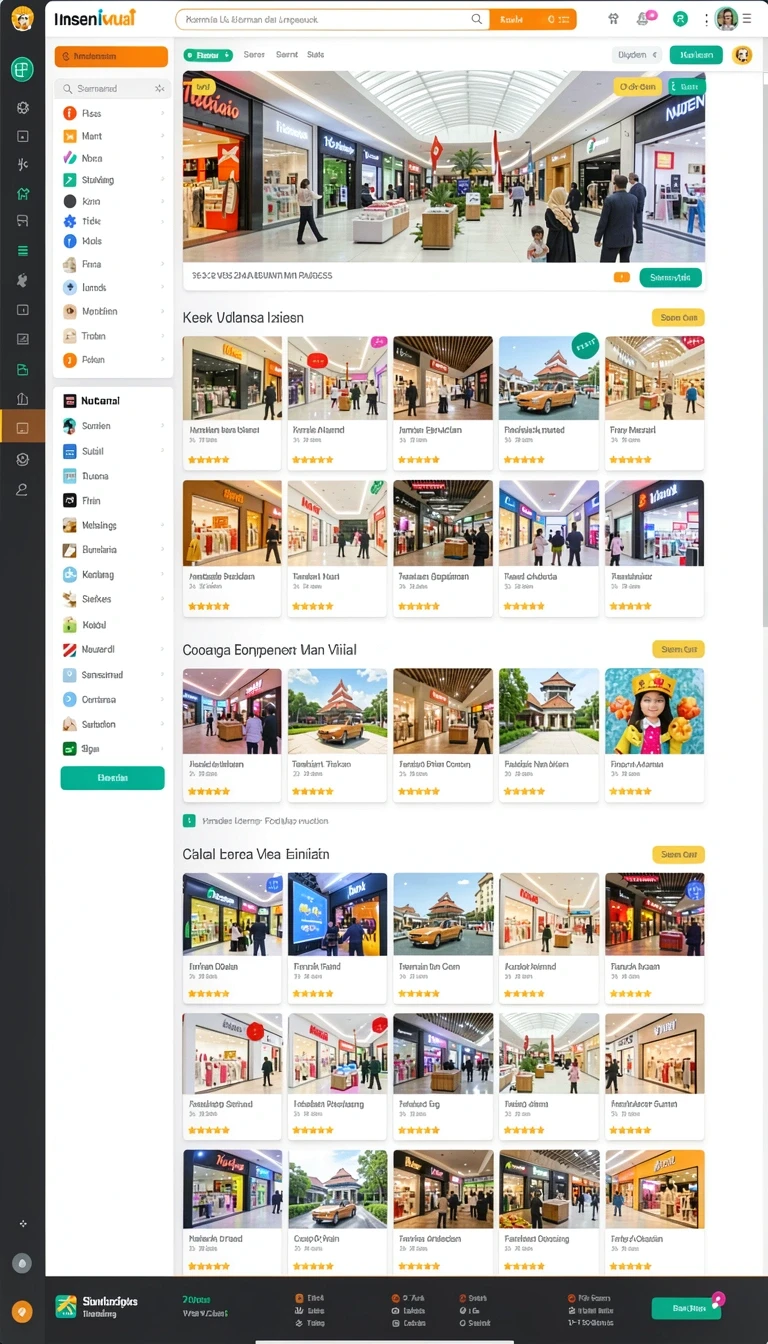This screenshot has height=1344, width=768.
Task: Open the building icon in the dark sidebar
Action: point(23,399)
